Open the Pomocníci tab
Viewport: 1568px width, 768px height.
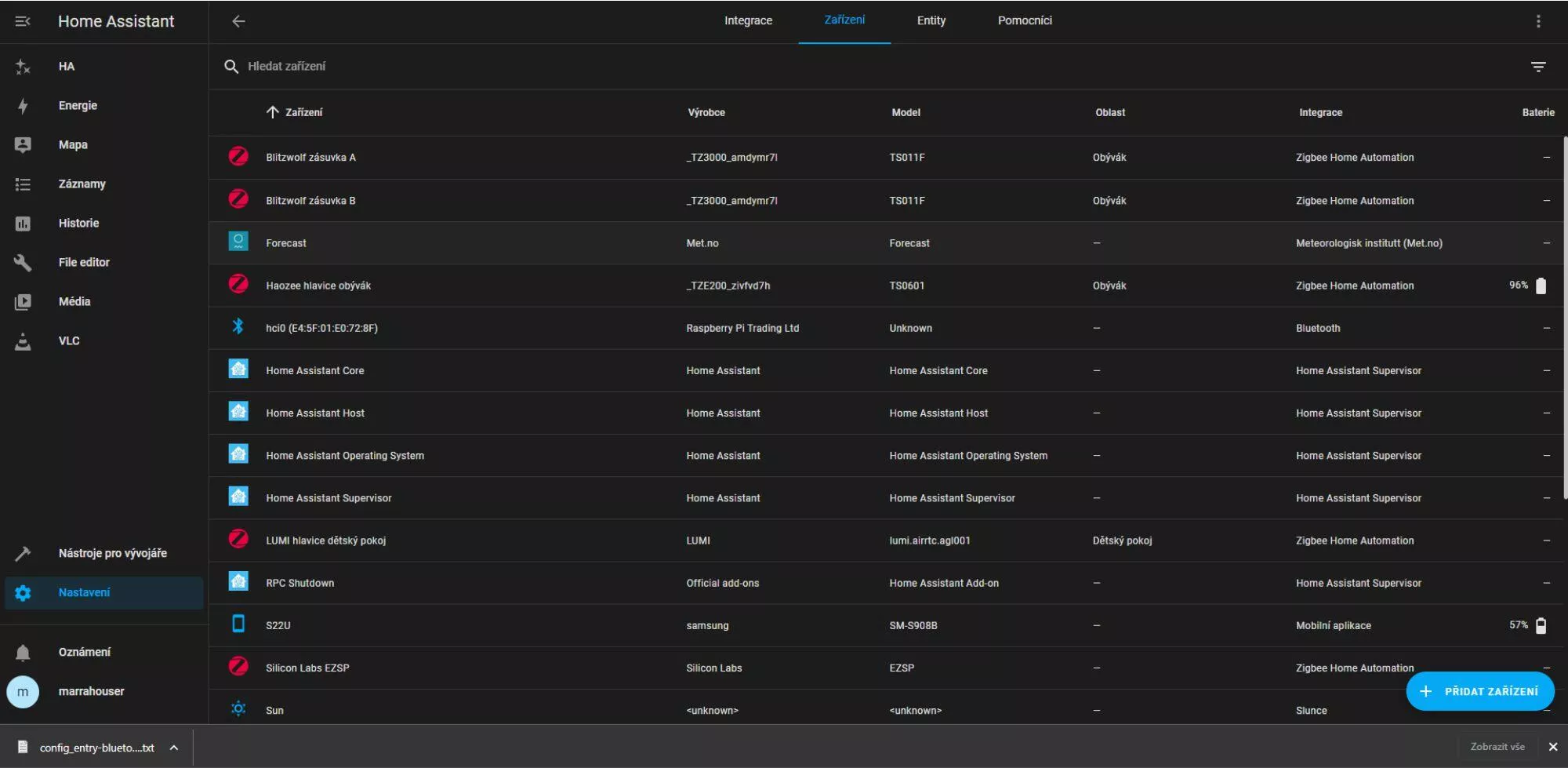pos(1025,21)
